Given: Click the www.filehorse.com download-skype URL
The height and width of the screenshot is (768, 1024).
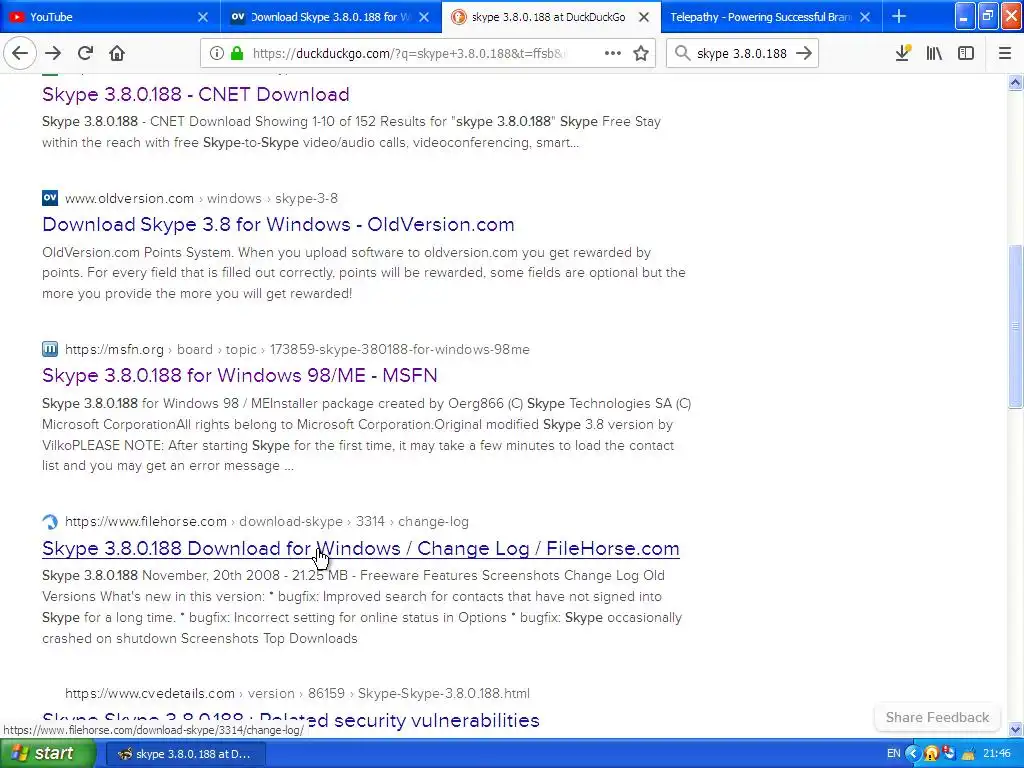Looking at the screenshot, I should tap(266, 522).
